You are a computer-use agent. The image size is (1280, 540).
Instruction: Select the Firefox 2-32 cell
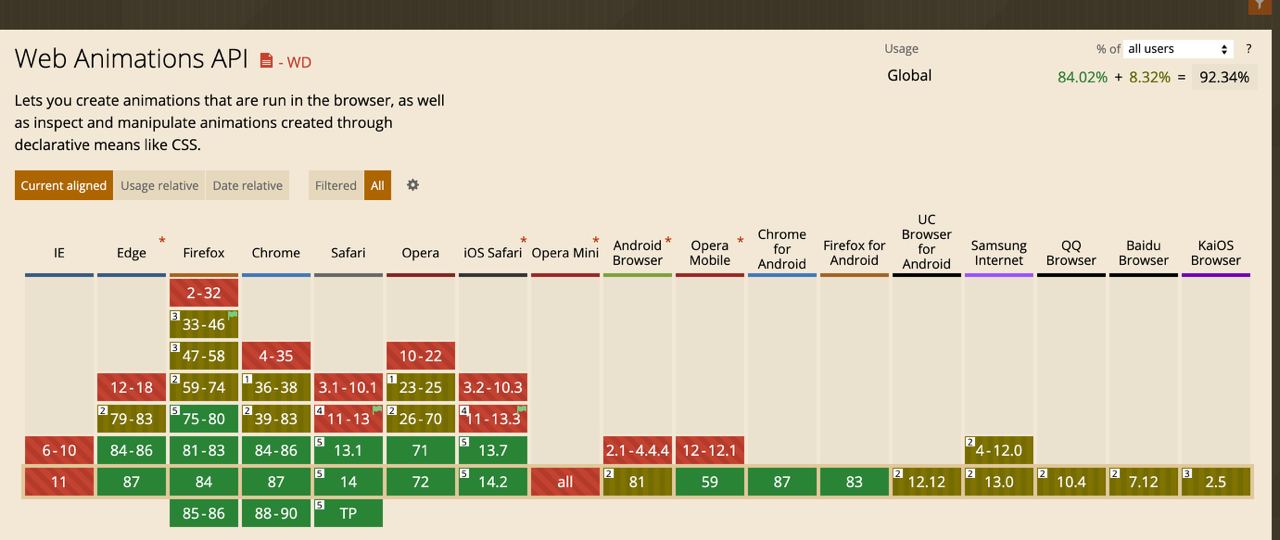tap(204, 292)
